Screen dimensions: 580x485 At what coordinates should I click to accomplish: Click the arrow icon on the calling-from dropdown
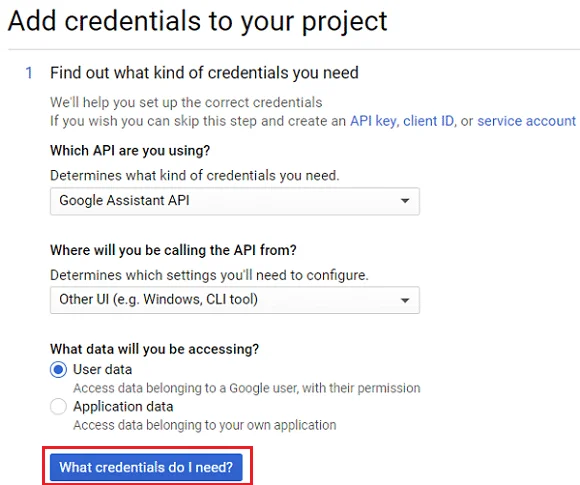405,300
